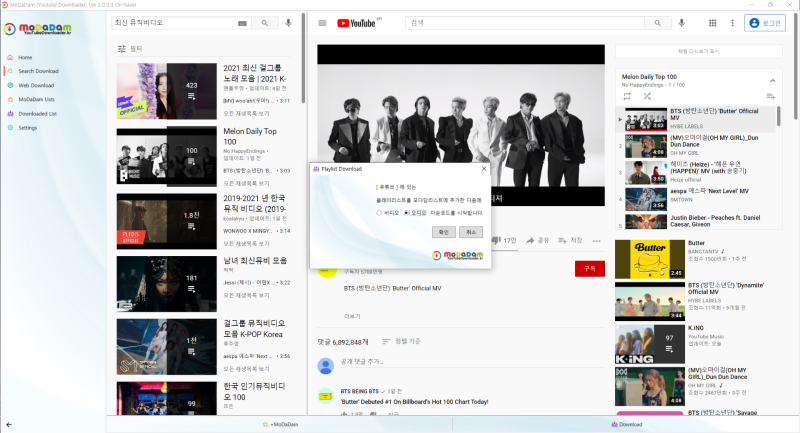Open the YouTube apps grid icon

click(x=713, y=23)
